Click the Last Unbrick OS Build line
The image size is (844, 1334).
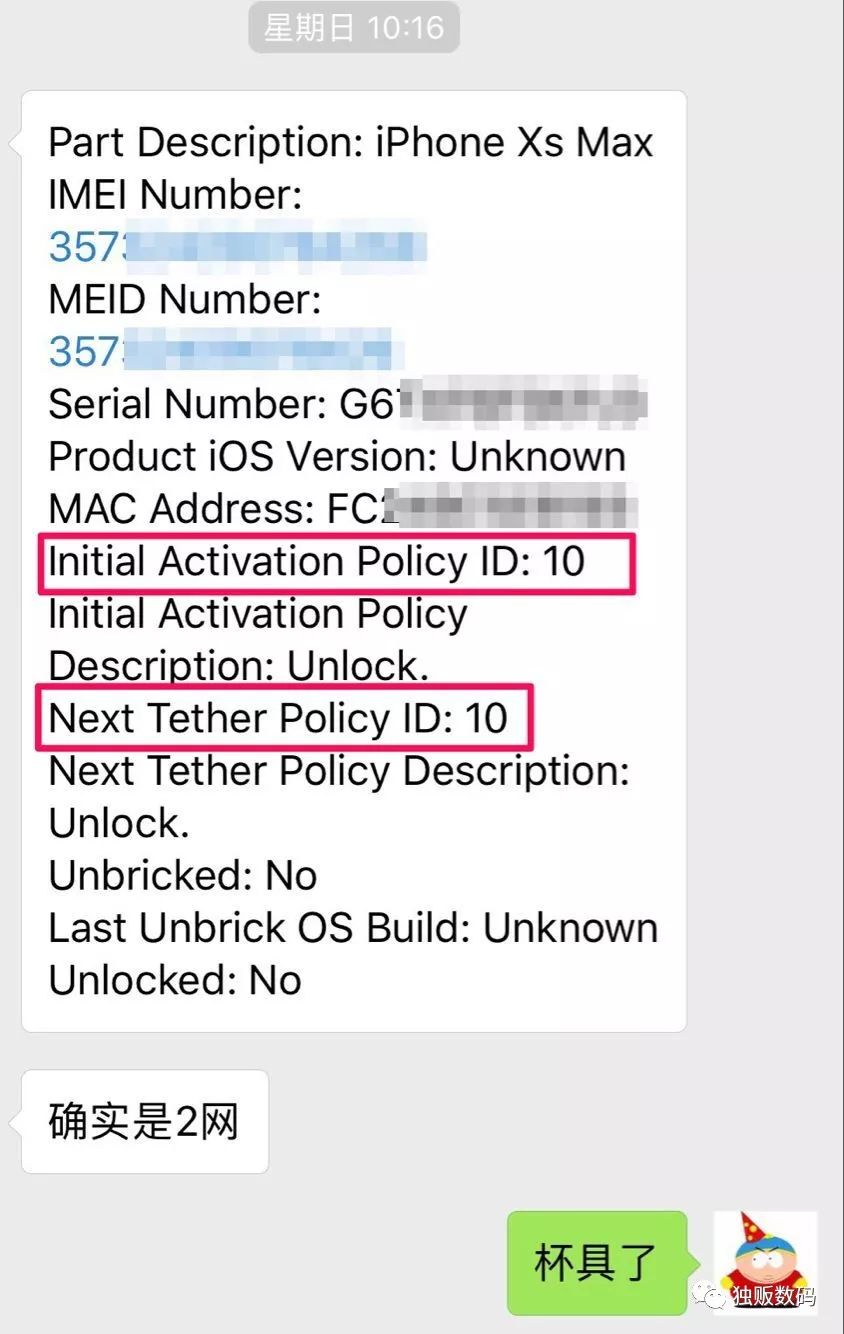353,928
